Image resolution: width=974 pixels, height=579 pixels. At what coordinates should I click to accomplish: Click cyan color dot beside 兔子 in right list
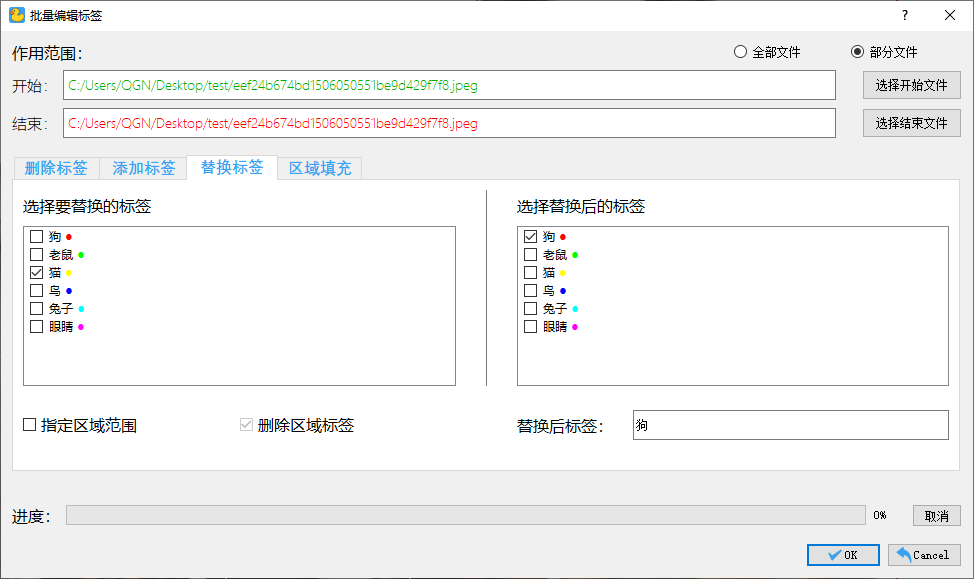[575, 309]
